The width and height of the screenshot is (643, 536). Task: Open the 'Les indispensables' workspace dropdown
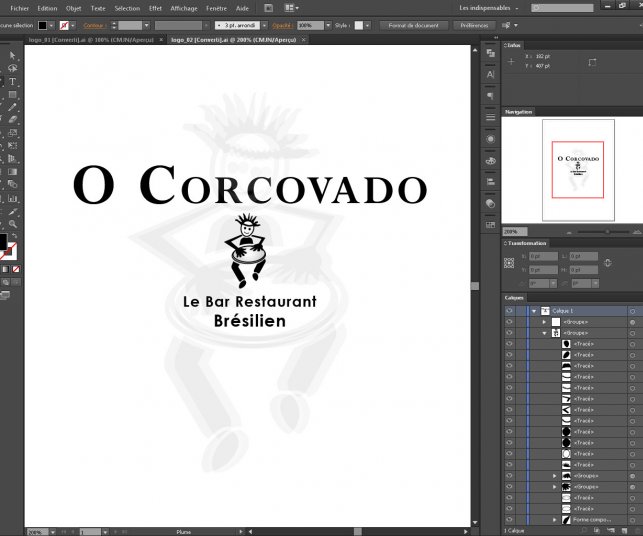coord(489,7)
